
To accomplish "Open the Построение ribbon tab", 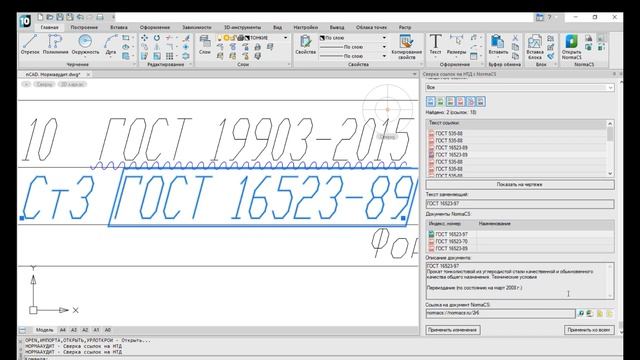I will [84, 27].
